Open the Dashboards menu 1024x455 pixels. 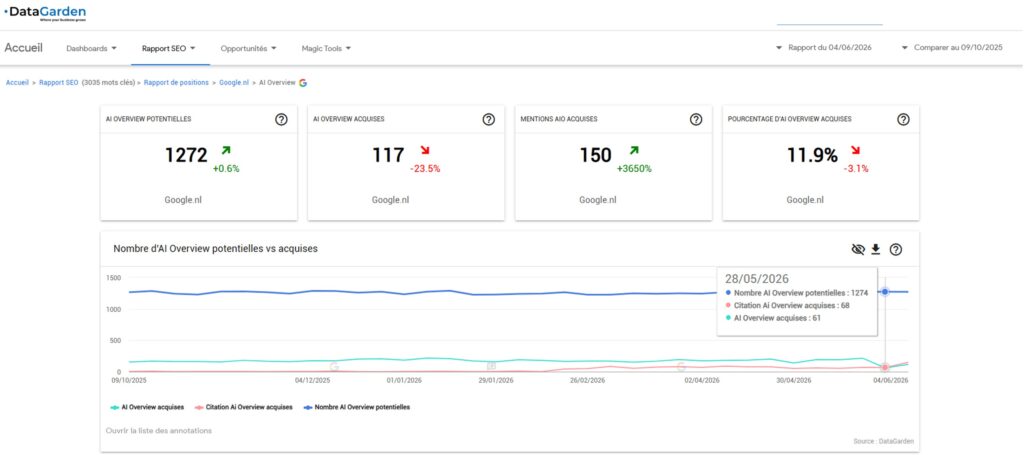[x=91, y=48]
